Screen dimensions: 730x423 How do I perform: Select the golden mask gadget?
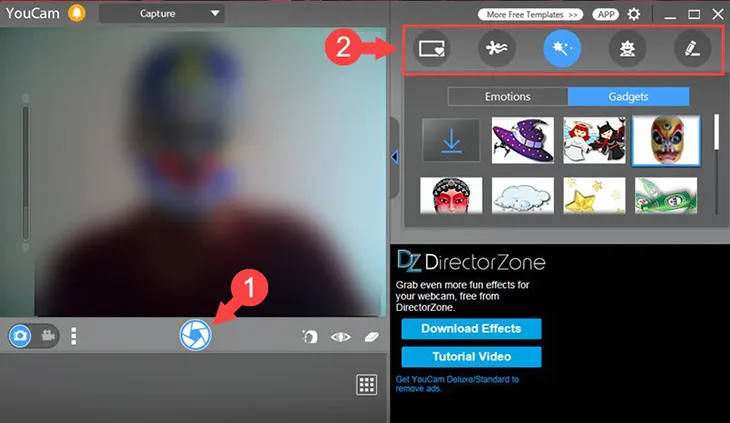pyautogui.click(x=666, y=141)
